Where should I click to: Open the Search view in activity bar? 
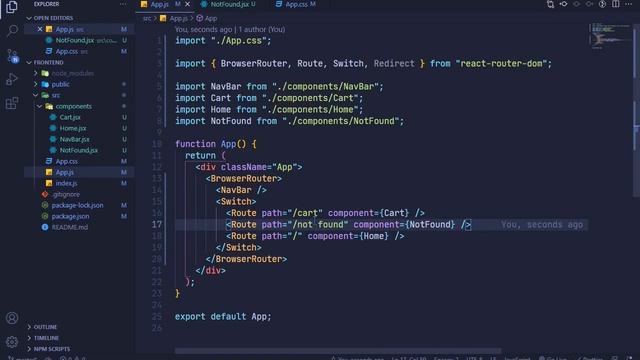pyautogui.click(x=12, y=31)
